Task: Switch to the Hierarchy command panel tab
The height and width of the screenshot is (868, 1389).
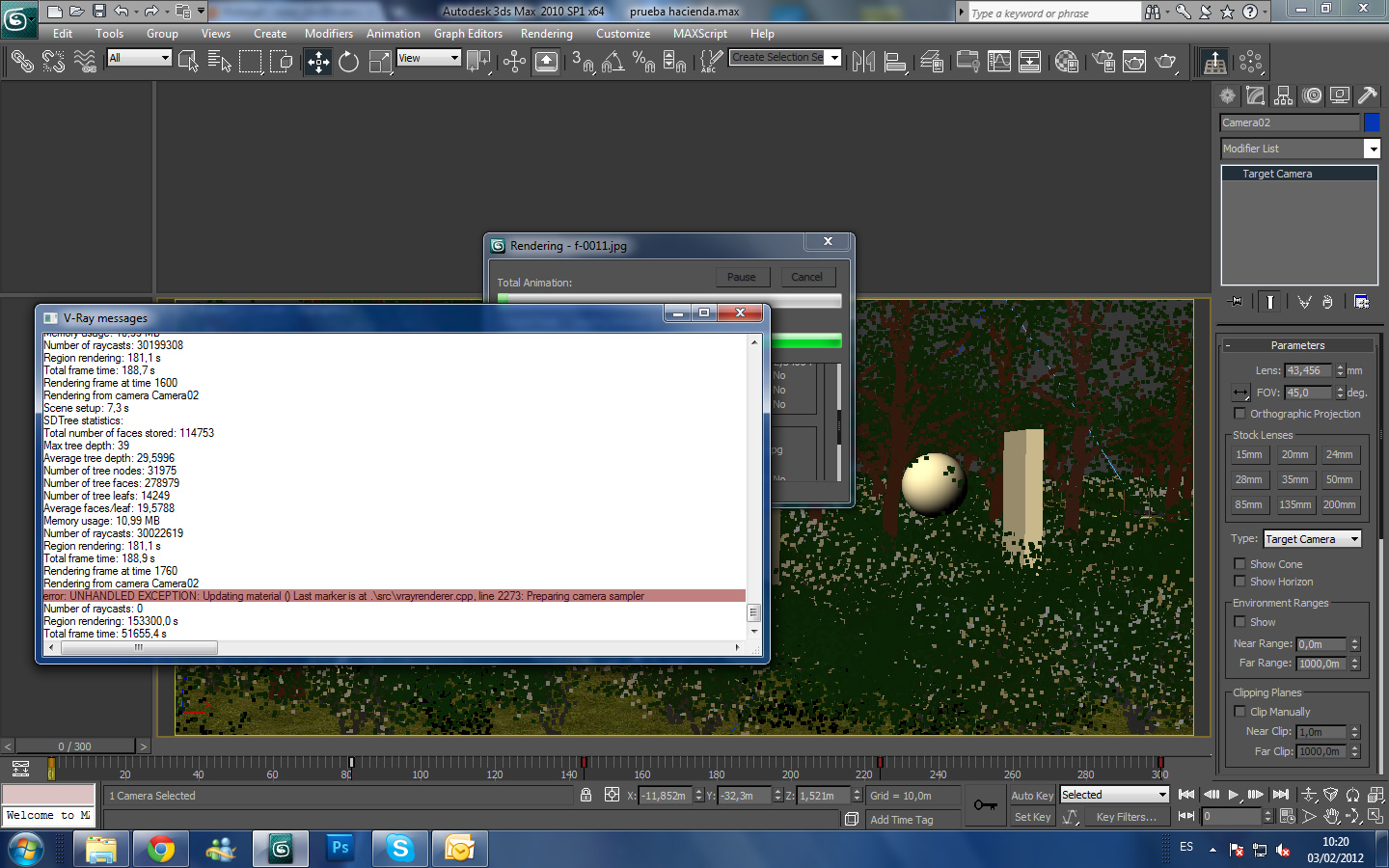Action: (1283, 95)
